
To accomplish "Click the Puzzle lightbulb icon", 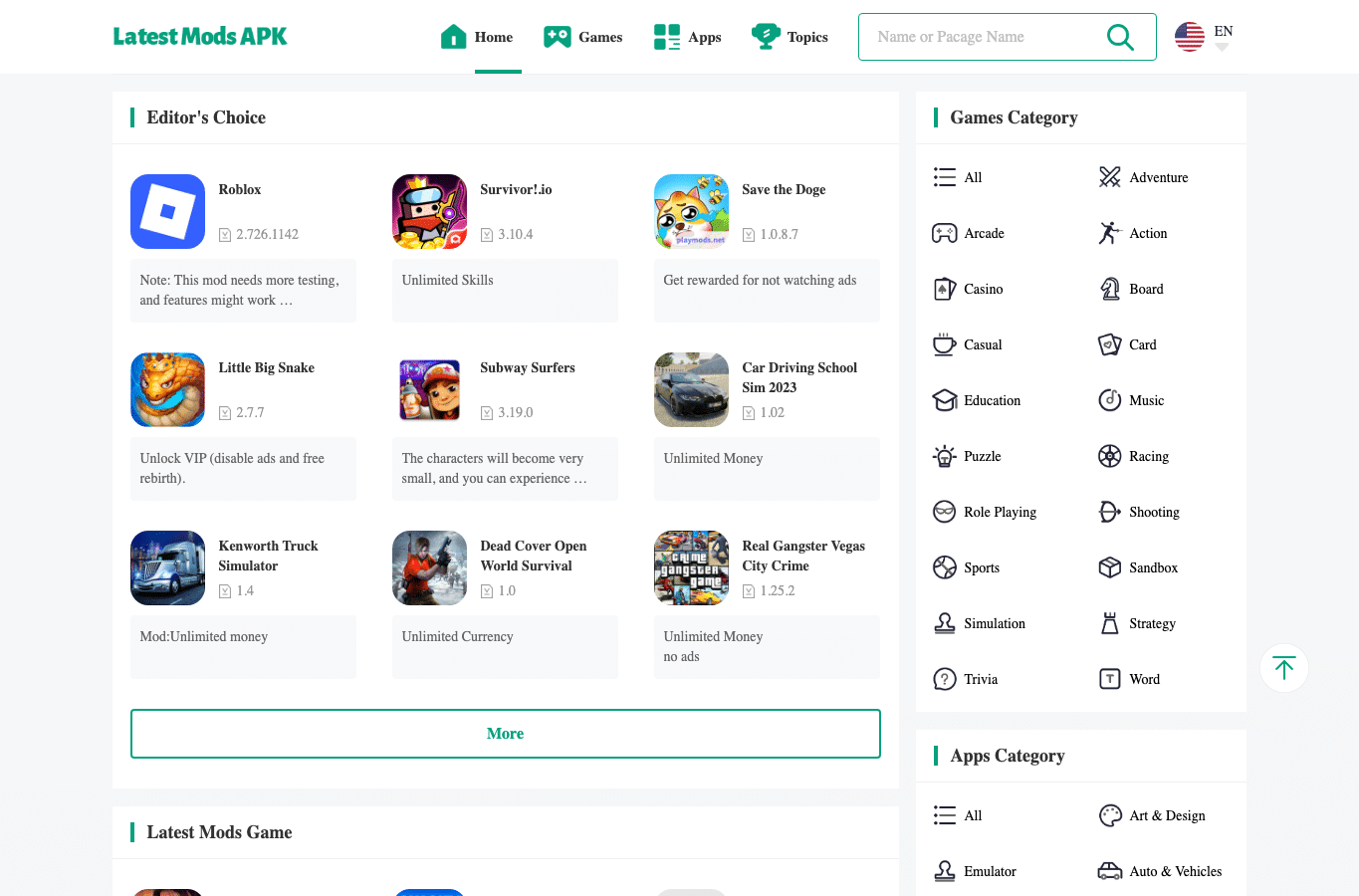I will [944, 456].
